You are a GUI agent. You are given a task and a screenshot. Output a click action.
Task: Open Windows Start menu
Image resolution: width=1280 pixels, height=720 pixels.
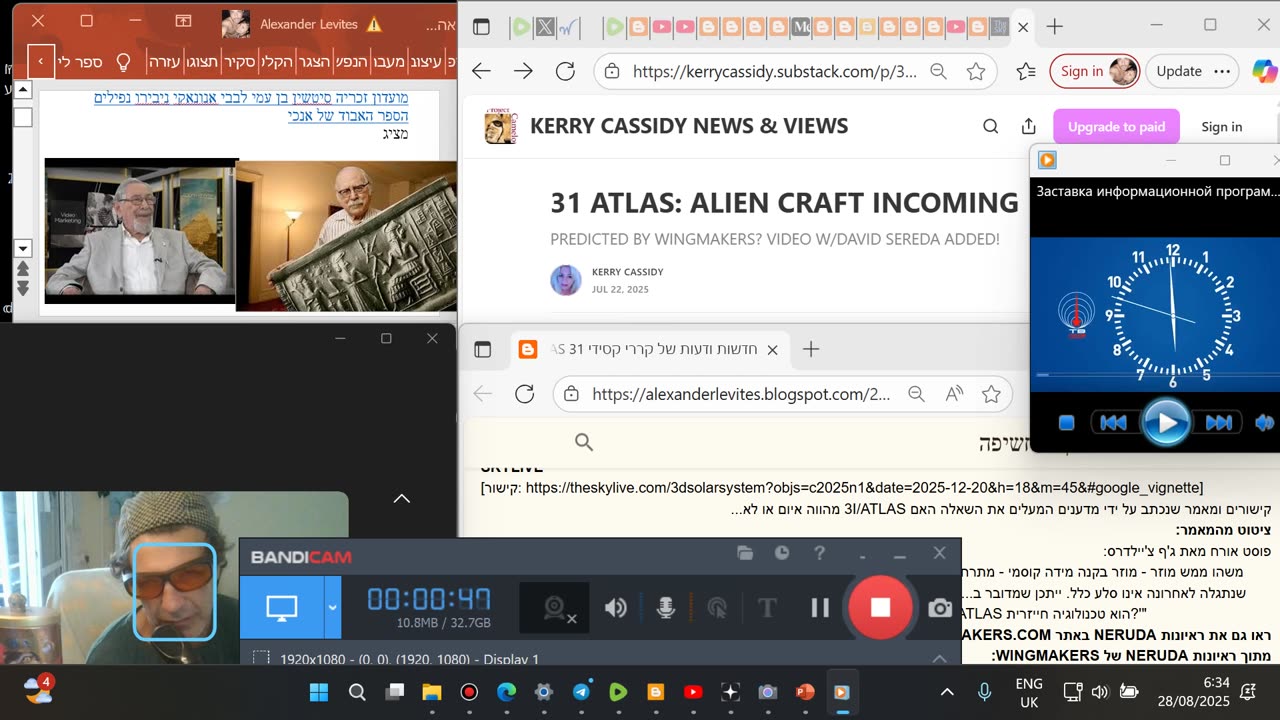pos(318,692)
